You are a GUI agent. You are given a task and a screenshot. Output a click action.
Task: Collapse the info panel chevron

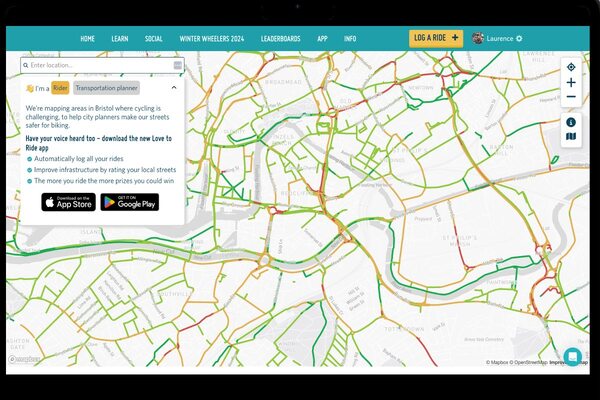(174, 88)
